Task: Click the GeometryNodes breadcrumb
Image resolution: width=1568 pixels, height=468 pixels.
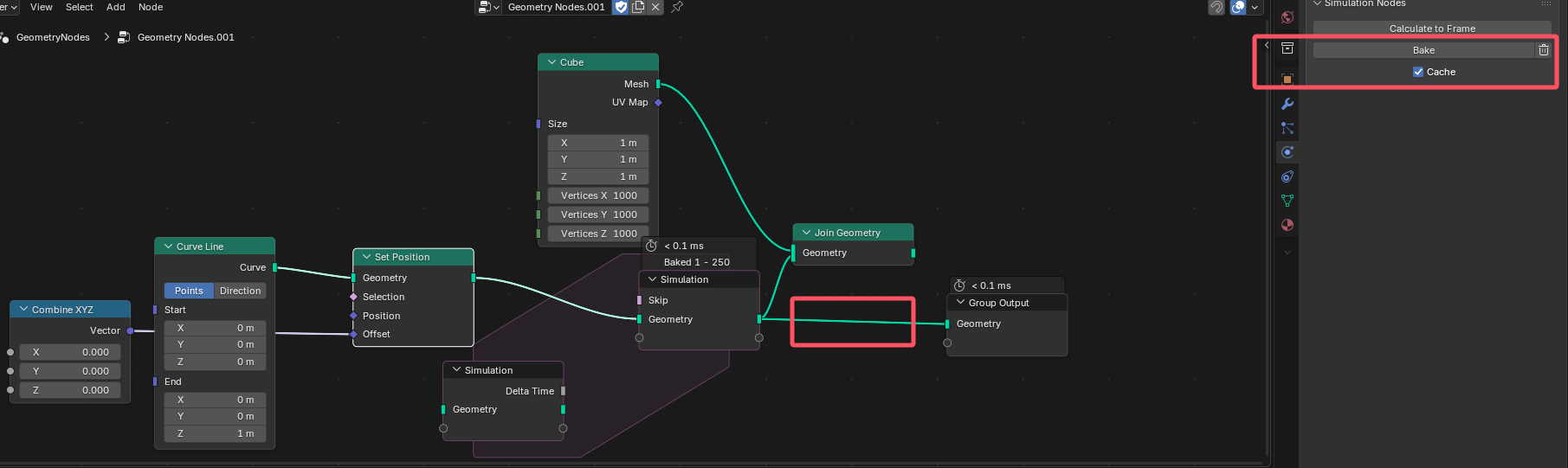Action: pos(53,37)
